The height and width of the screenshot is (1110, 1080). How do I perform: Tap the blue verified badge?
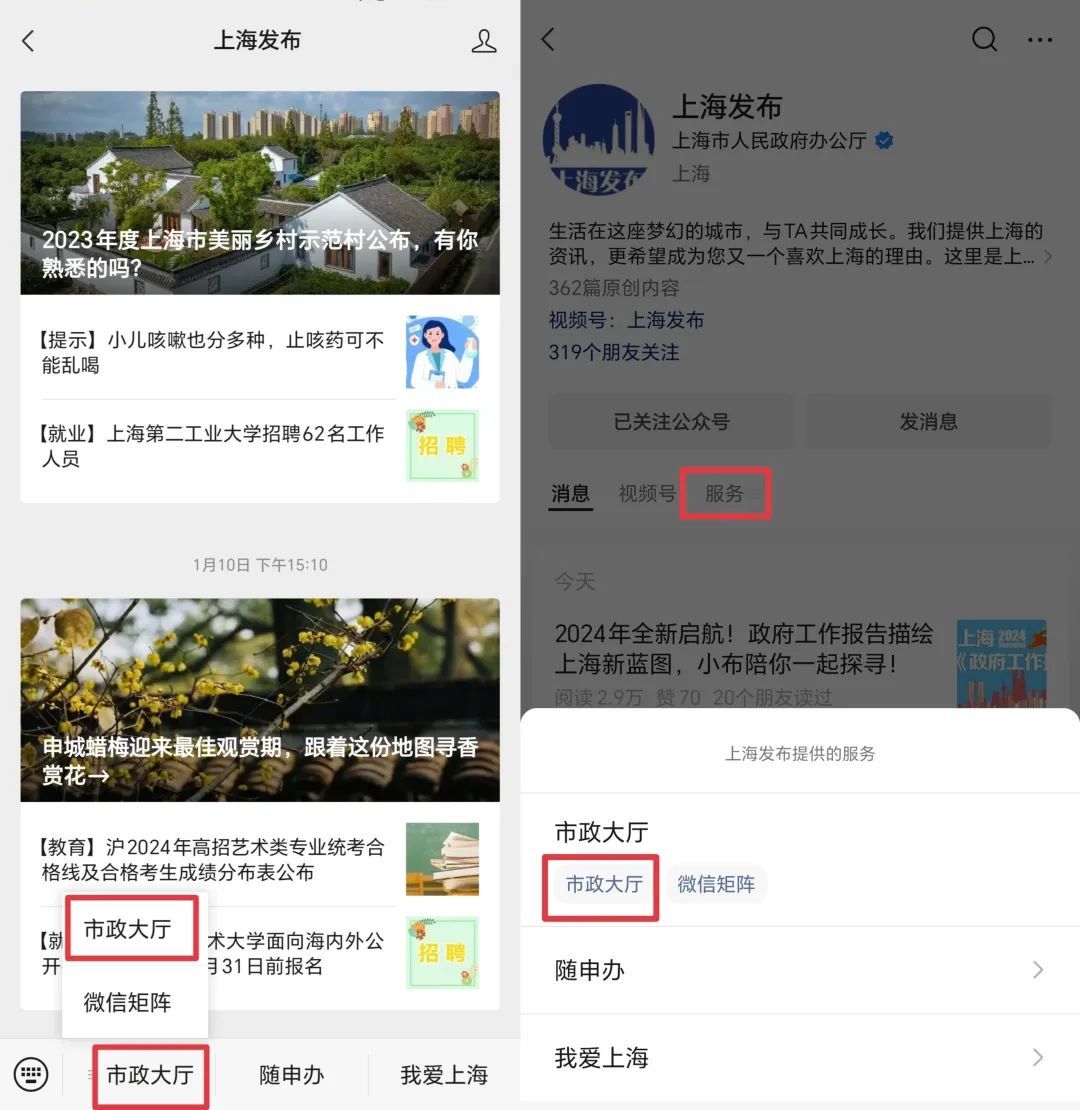[884, 140]
